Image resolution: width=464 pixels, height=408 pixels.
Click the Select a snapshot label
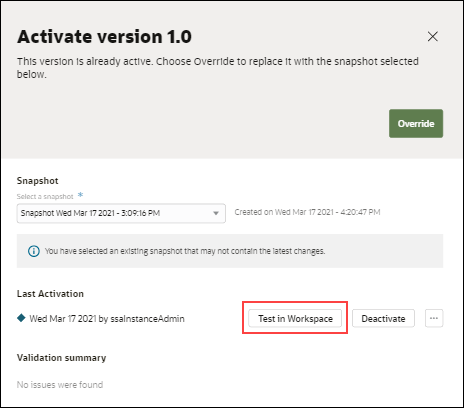point(45,197)
